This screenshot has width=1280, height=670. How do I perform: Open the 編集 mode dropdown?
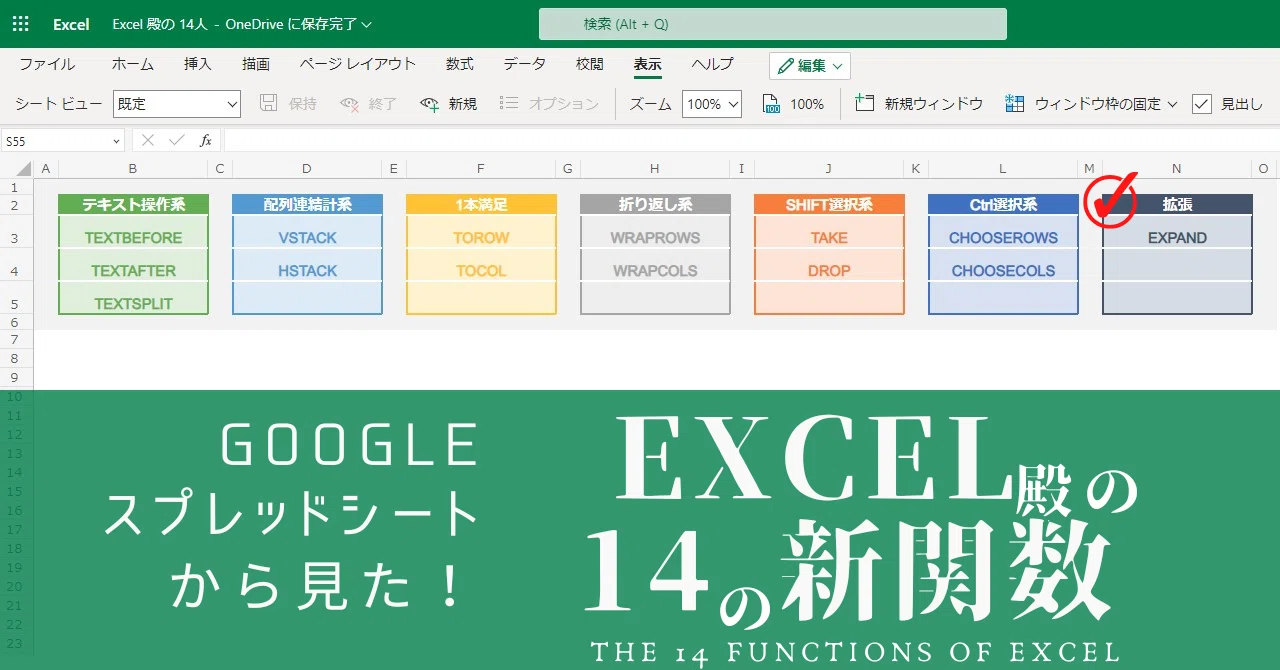pos(810,66)
